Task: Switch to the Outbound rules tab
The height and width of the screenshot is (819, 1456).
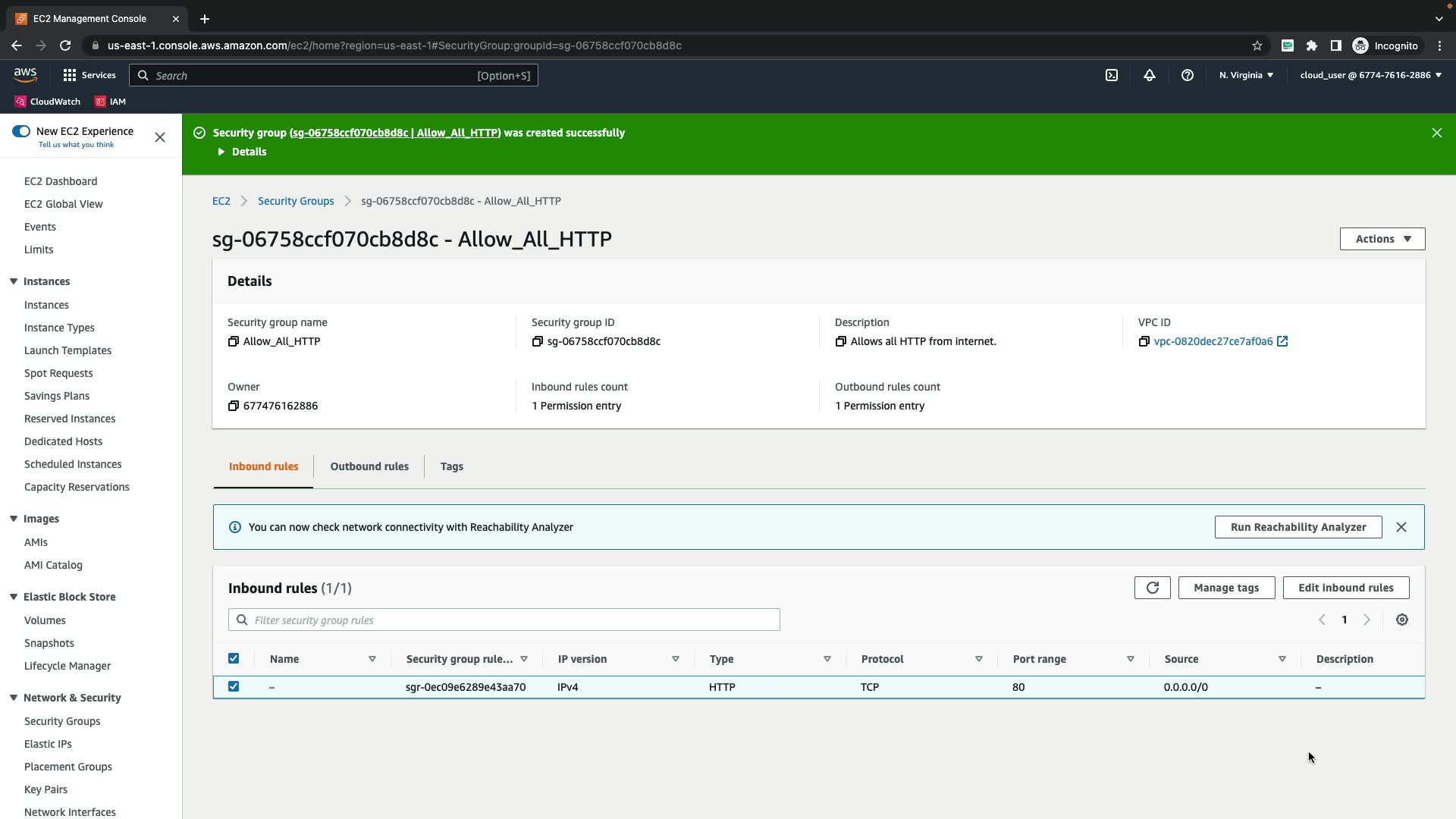Action: coord(369,466)
